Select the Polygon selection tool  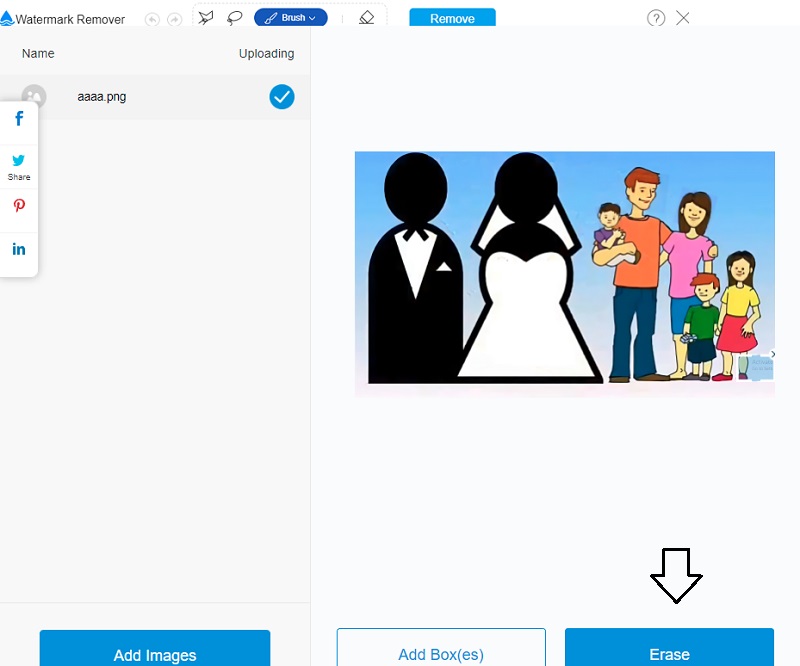click(x=206, y=17)
